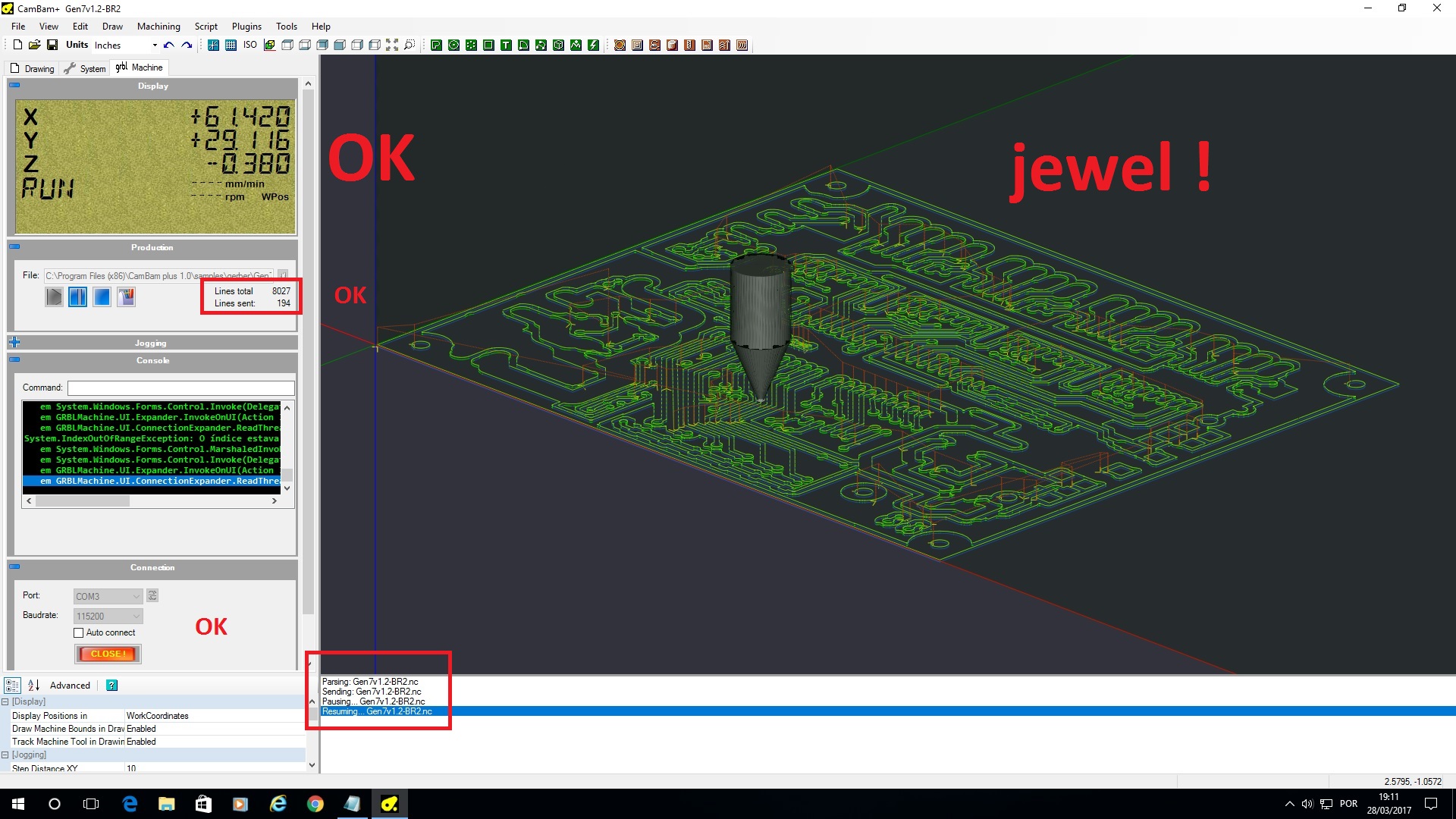Screen dimensions: 1456x819
Task: Pause the G-code sending
Action: (77, 297)
